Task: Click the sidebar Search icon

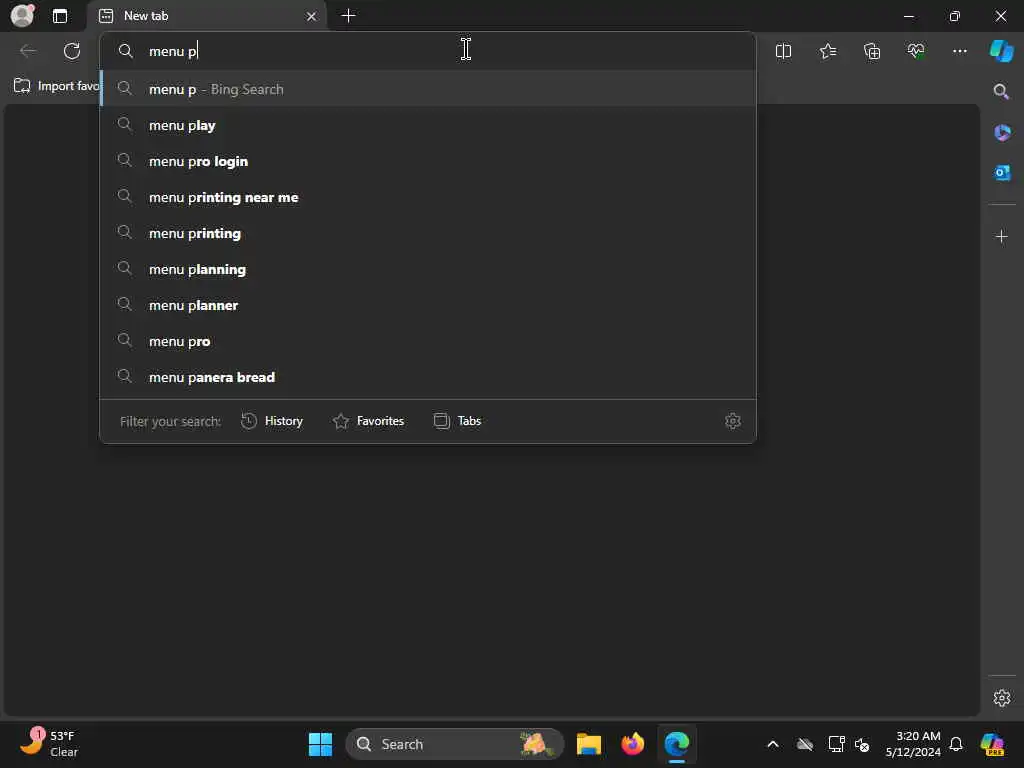Action: tap(1001, 91)
